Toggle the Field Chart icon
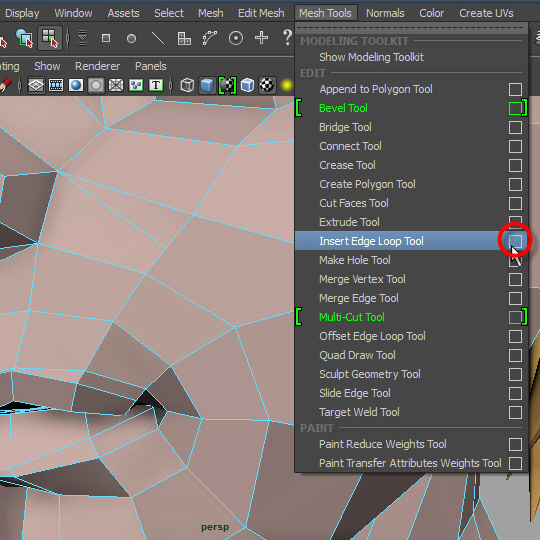Viewport: 540px width, 540px height. 116,85
